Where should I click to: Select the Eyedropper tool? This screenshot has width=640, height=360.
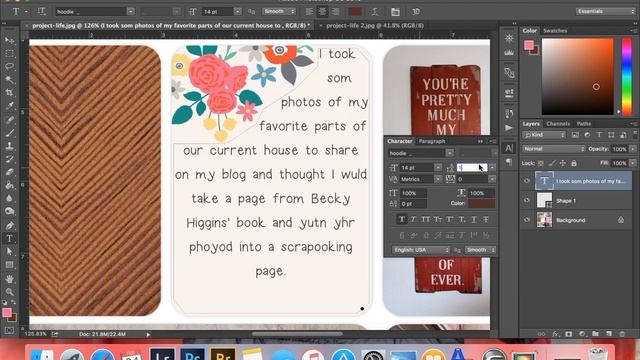pos(9,106)
